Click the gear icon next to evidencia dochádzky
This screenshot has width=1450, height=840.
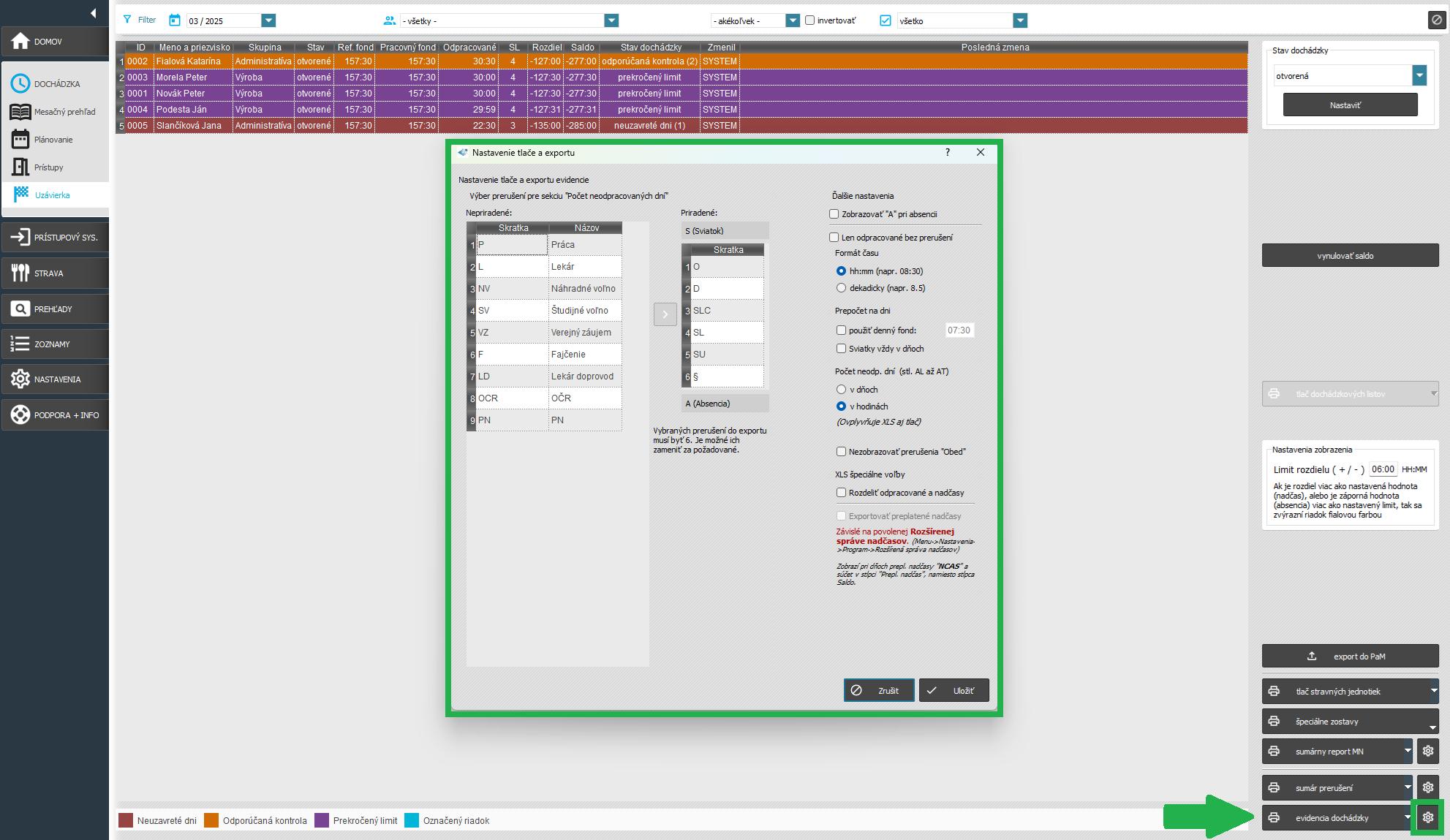coord(1427,817)
